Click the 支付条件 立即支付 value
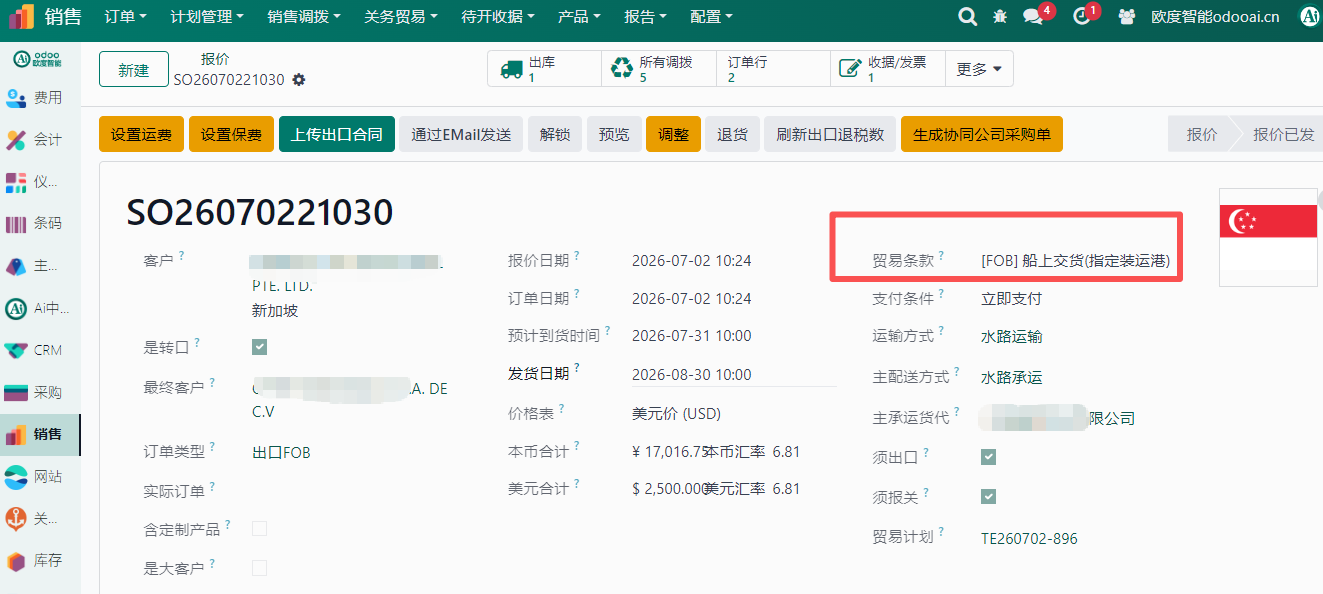Image resolution: width=1323 pixels, height=594 pixels. coord(1011,298)
